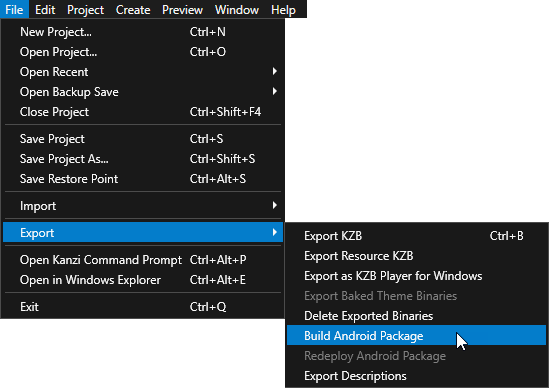Open the Project menu
The height and width of the screenshot is (388, 549).
coord(85,9)
